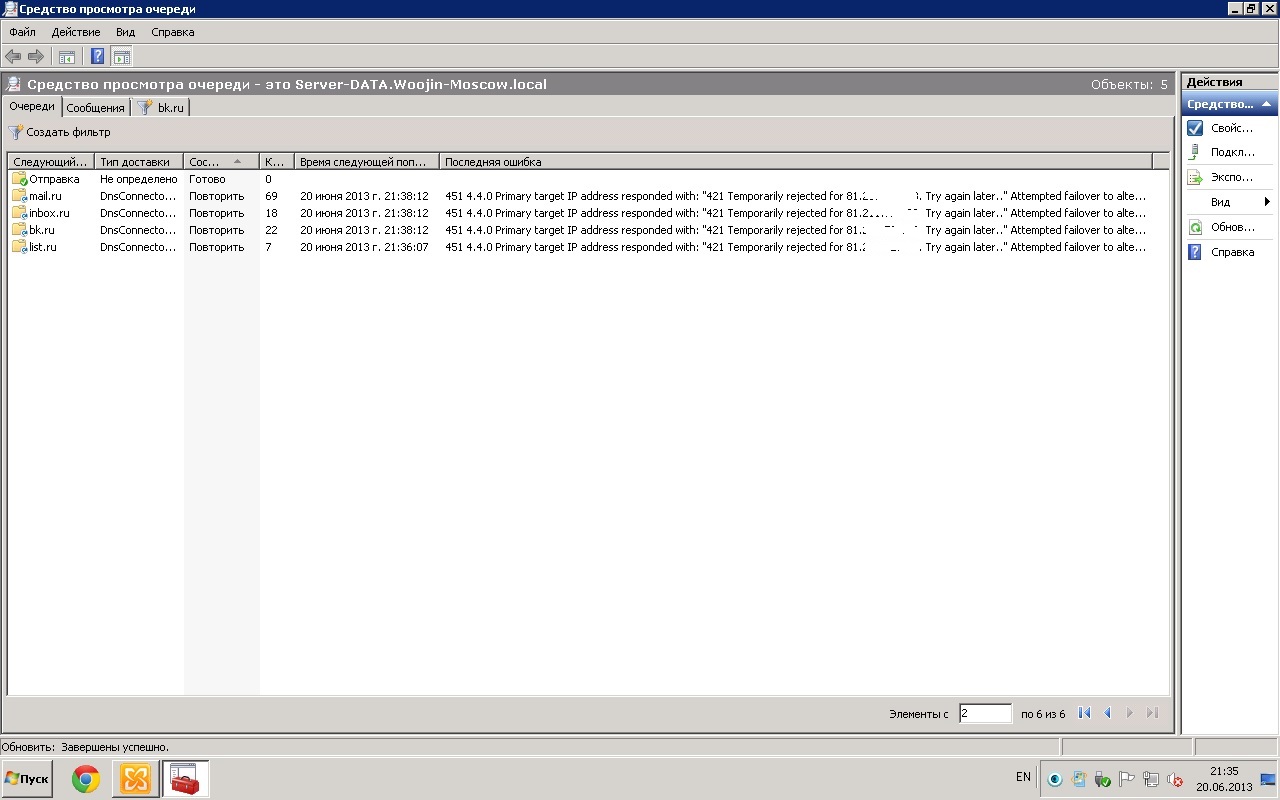
Task: Select the bk.ru queue folder icon in the list
Action: tap(19, 230)
